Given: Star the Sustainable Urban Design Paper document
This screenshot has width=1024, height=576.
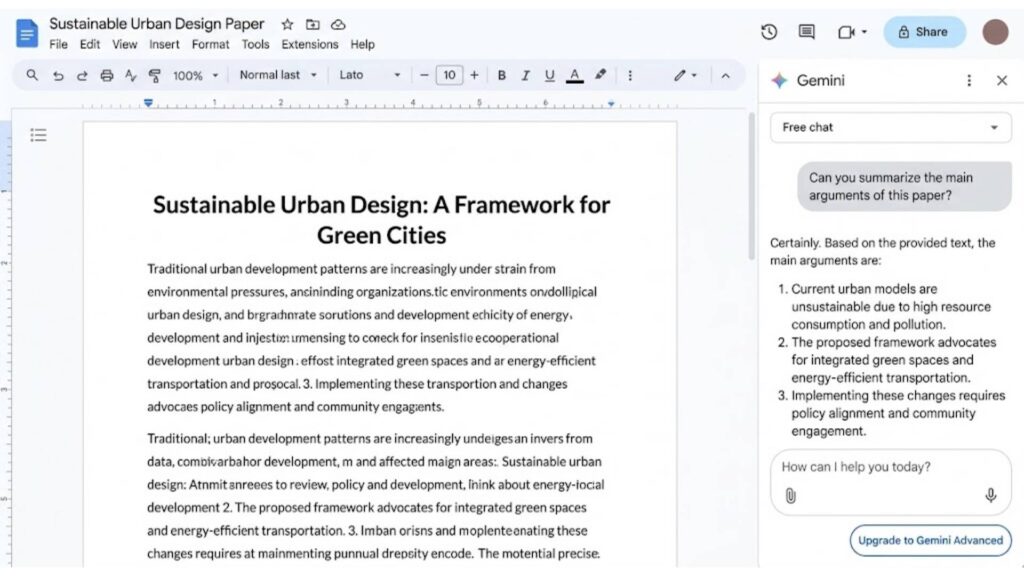Looking at the screenshot, I should [287, 25].
